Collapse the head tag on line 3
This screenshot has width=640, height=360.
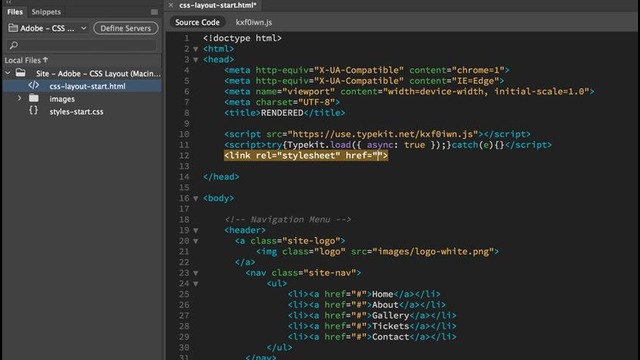pos(196,60)
